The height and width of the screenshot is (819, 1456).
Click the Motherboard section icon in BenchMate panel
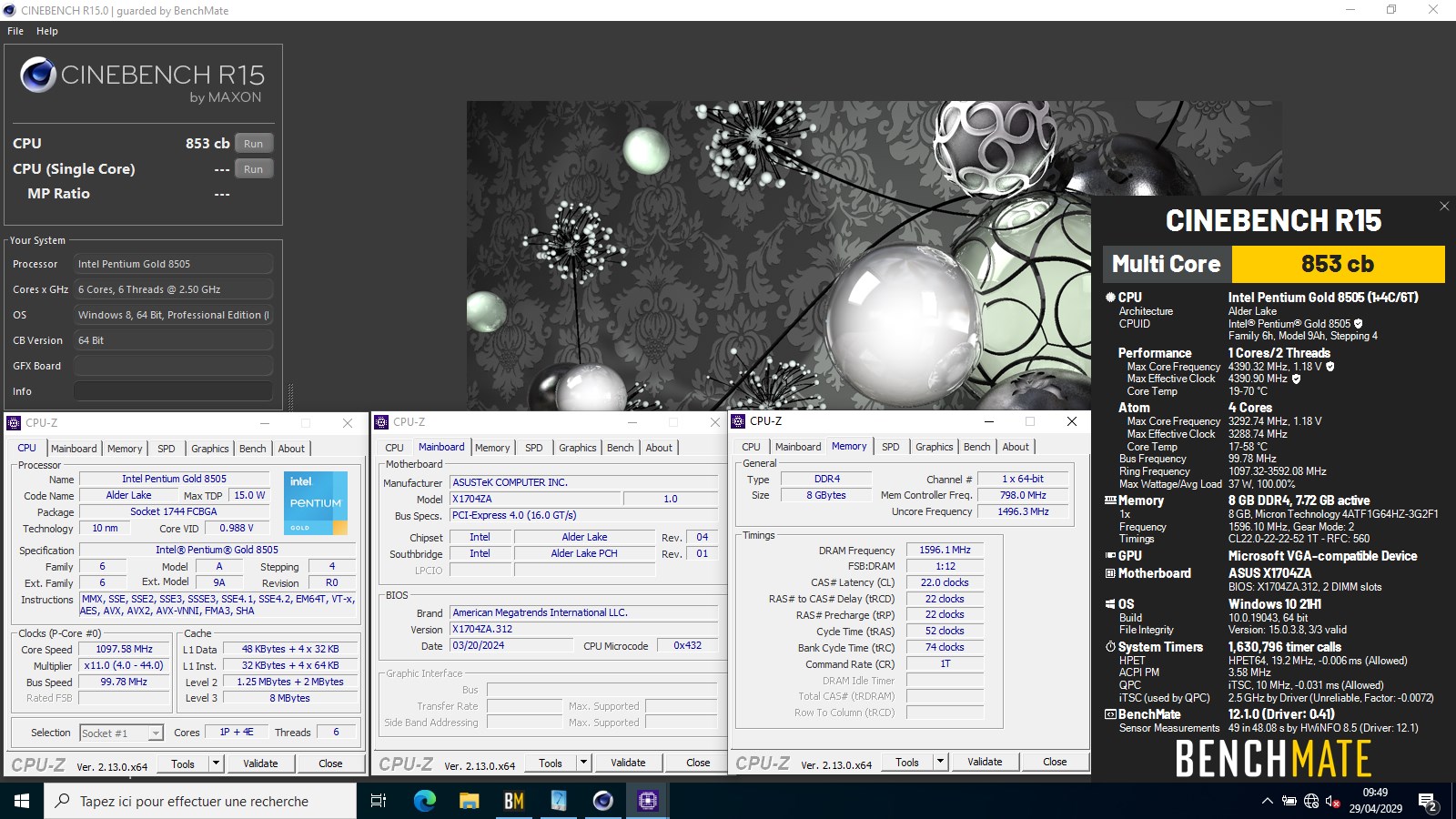(1110, 573)
